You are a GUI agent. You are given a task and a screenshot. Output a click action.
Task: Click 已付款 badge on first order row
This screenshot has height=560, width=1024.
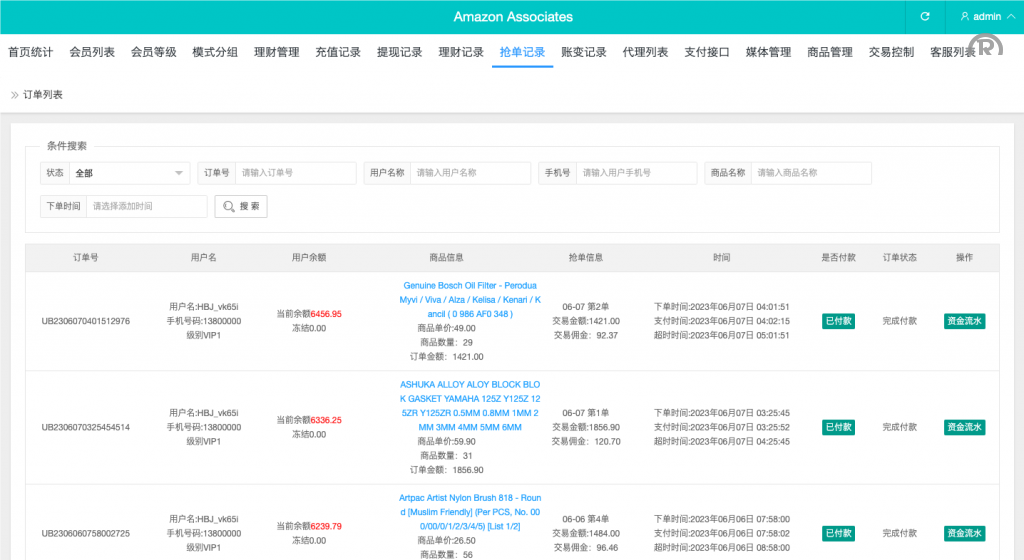coord(838,321)
